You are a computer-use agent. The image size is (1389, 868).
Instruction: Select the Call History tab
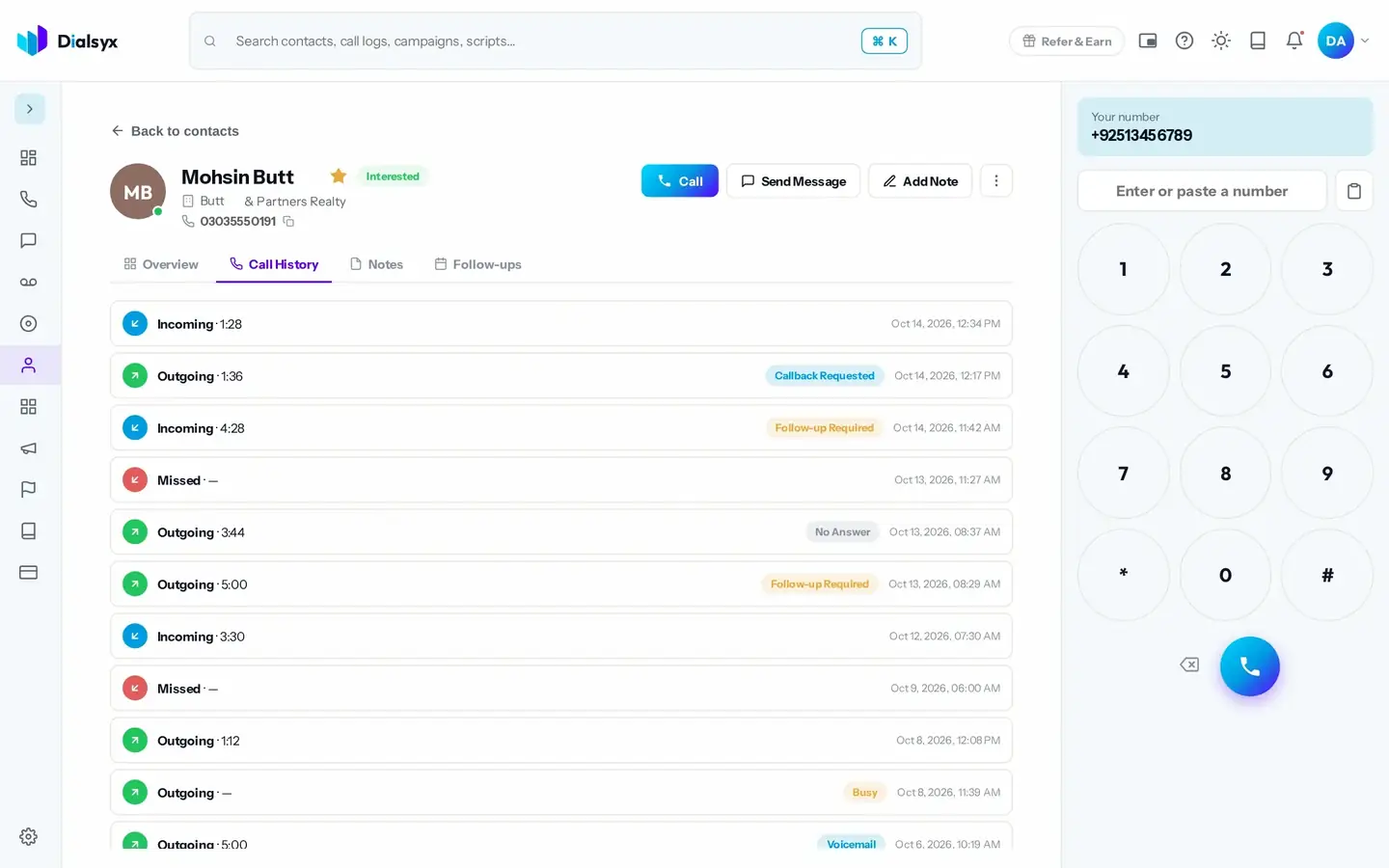(274, 264)
